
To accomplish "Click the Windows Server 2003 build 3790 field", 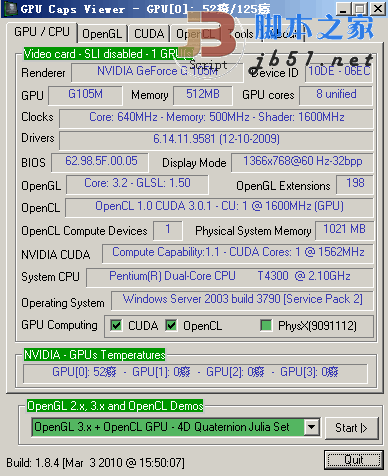I will pos(242,300).
